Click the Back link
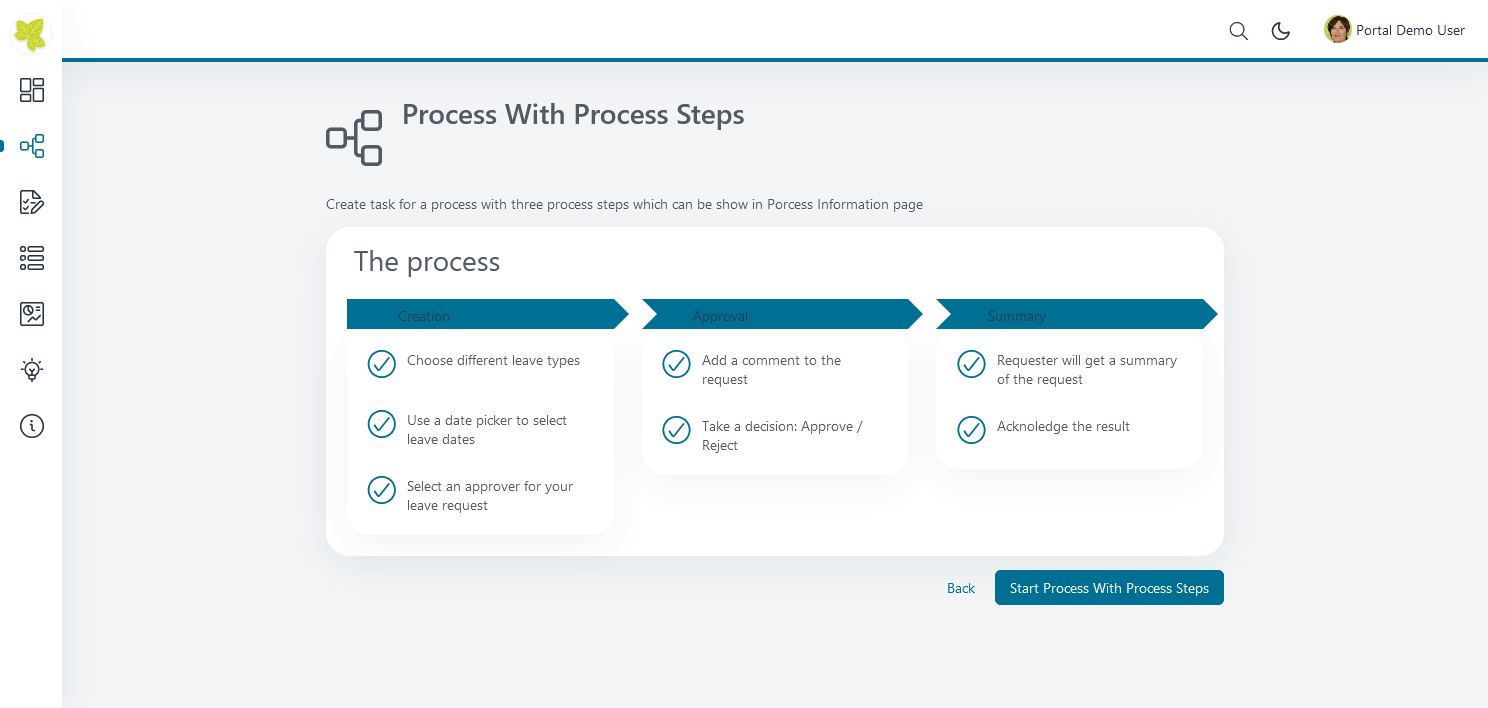This screenshot has width=1488, height=708. click(x=961, y=588)
